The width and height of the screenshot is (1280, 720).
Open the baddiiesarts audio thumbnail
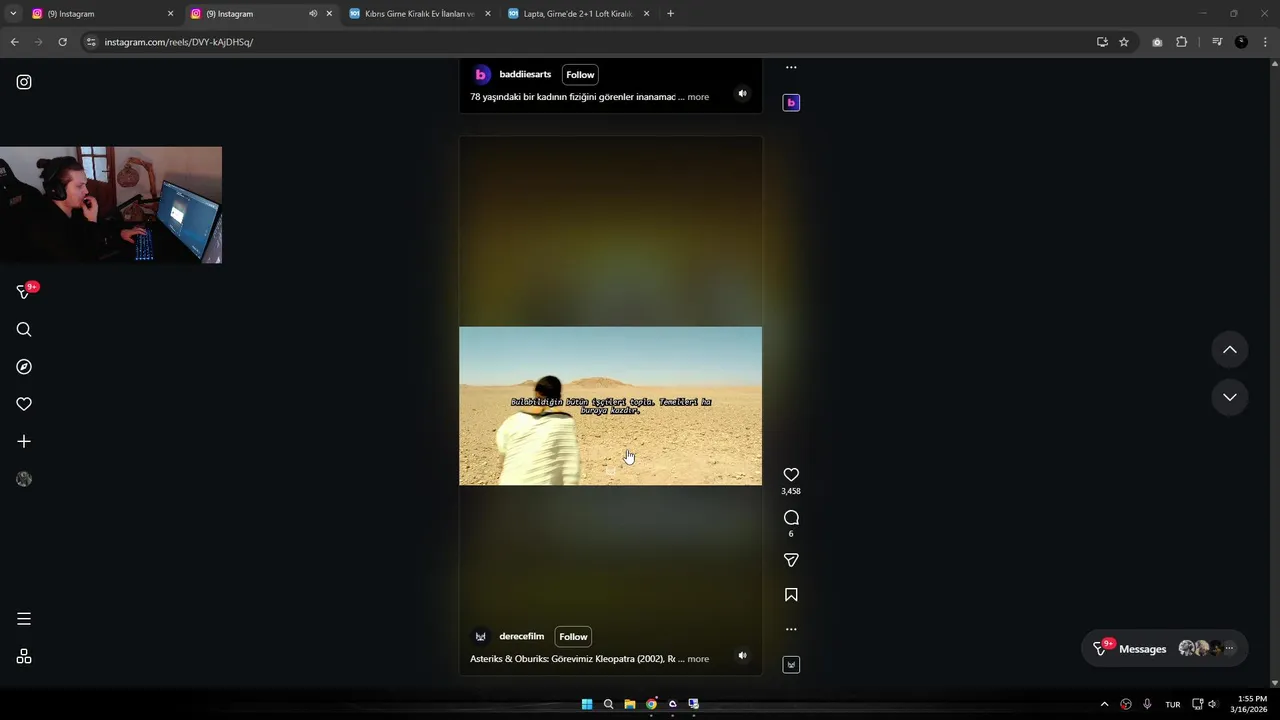(791, 102)
